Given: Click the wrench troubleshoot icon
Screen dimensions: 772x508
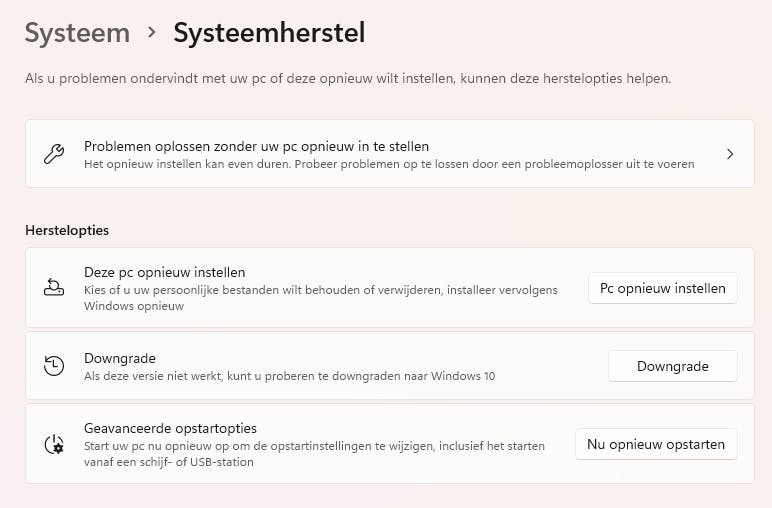Looking at the screenshot, I should (54, 154).
